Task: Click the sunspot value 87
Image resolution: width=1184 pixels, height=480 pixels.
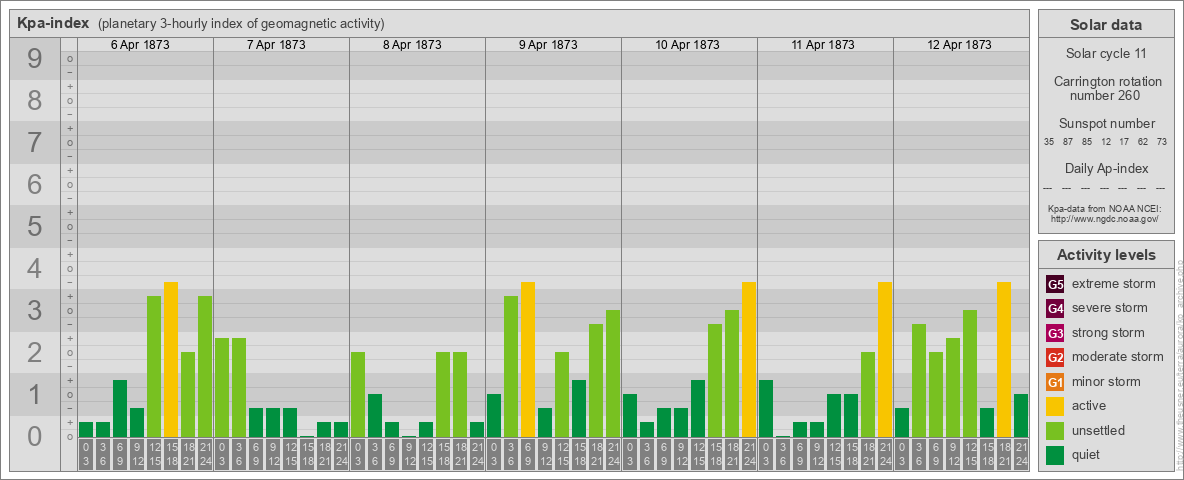Action: (x=1068, y=142)
